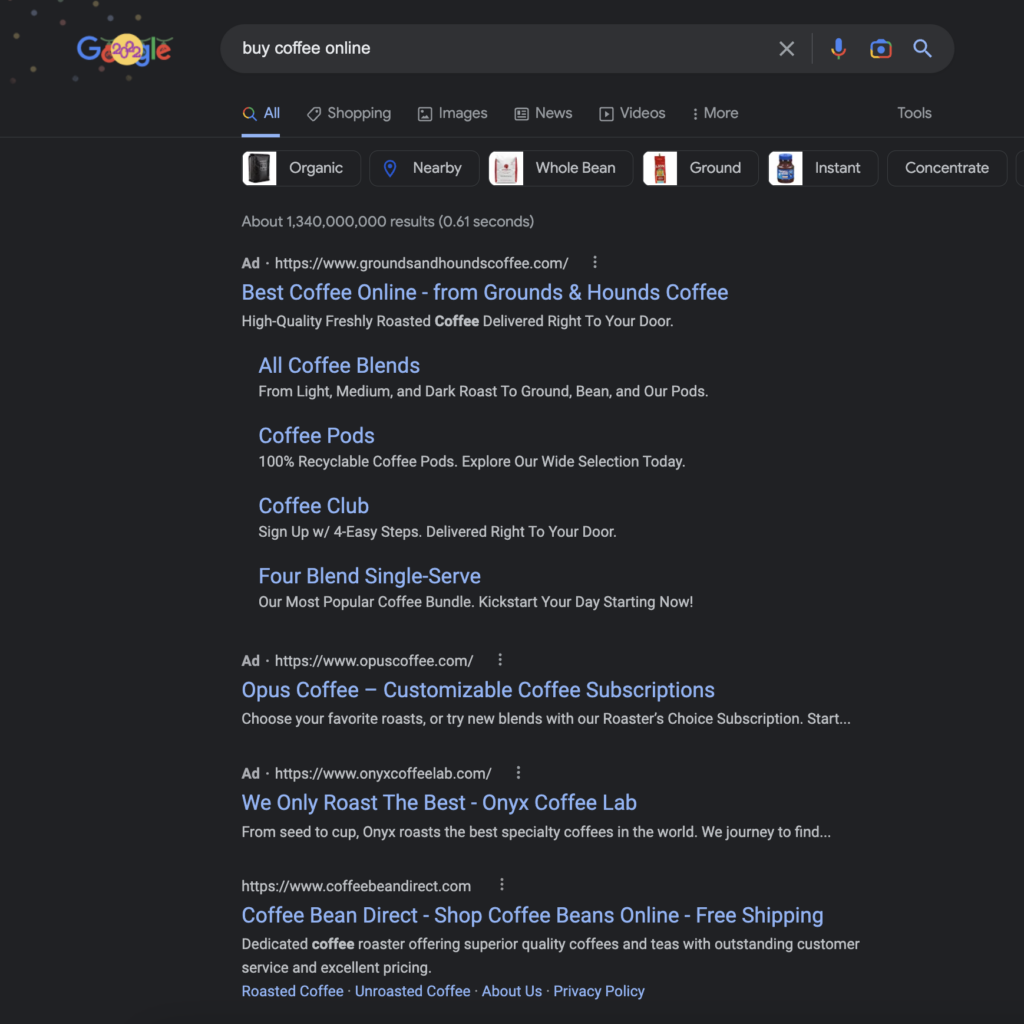Open search by image camera icon
This screenshot has width=1024, height=1024.
point(880,48)
